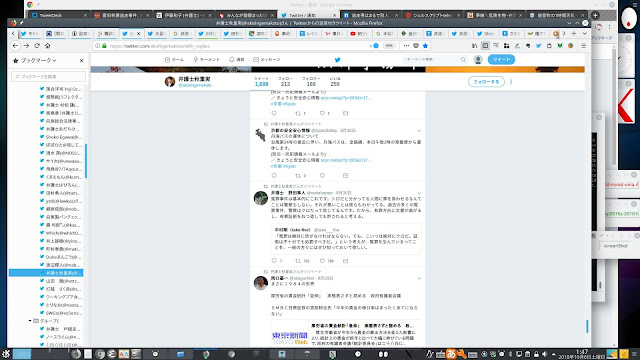Expand the 野田隼人 tweet caret menu
The width and height of the screenshot is (640, 360).
click(x=419, y=193)
